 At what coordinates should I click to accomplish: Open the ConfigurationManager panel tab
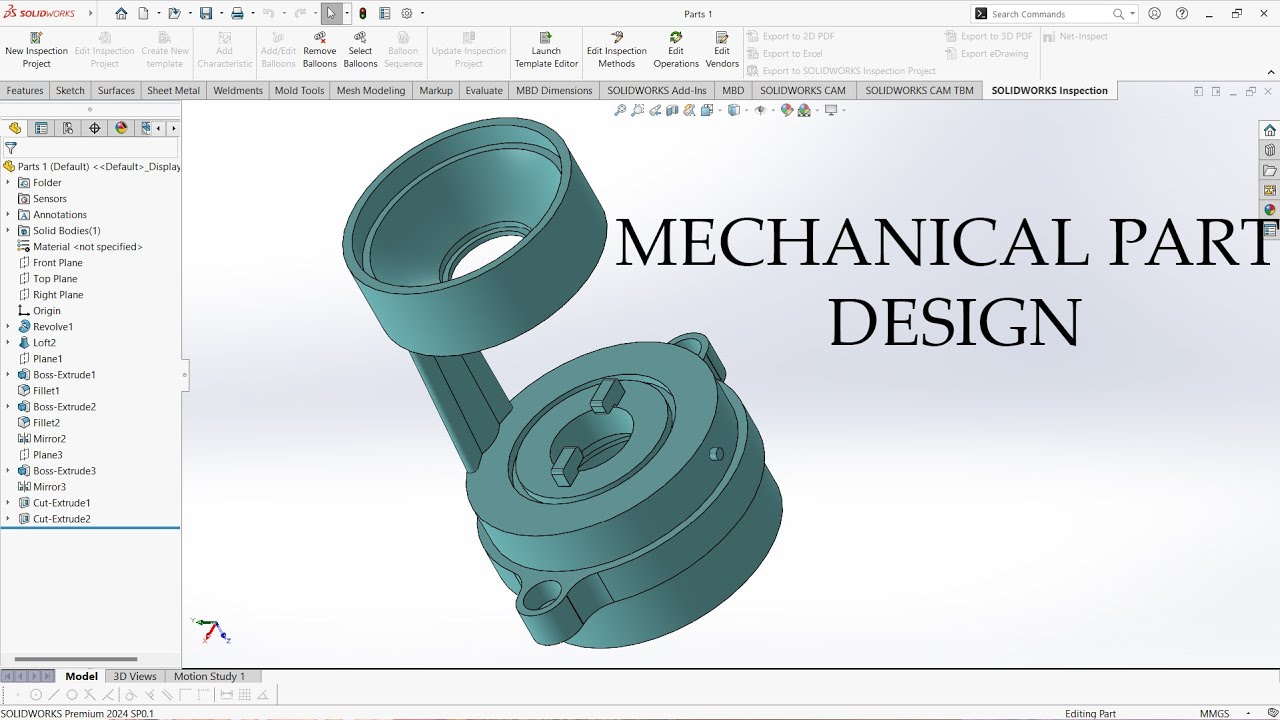pyautogui.click(x=68, y=128)
